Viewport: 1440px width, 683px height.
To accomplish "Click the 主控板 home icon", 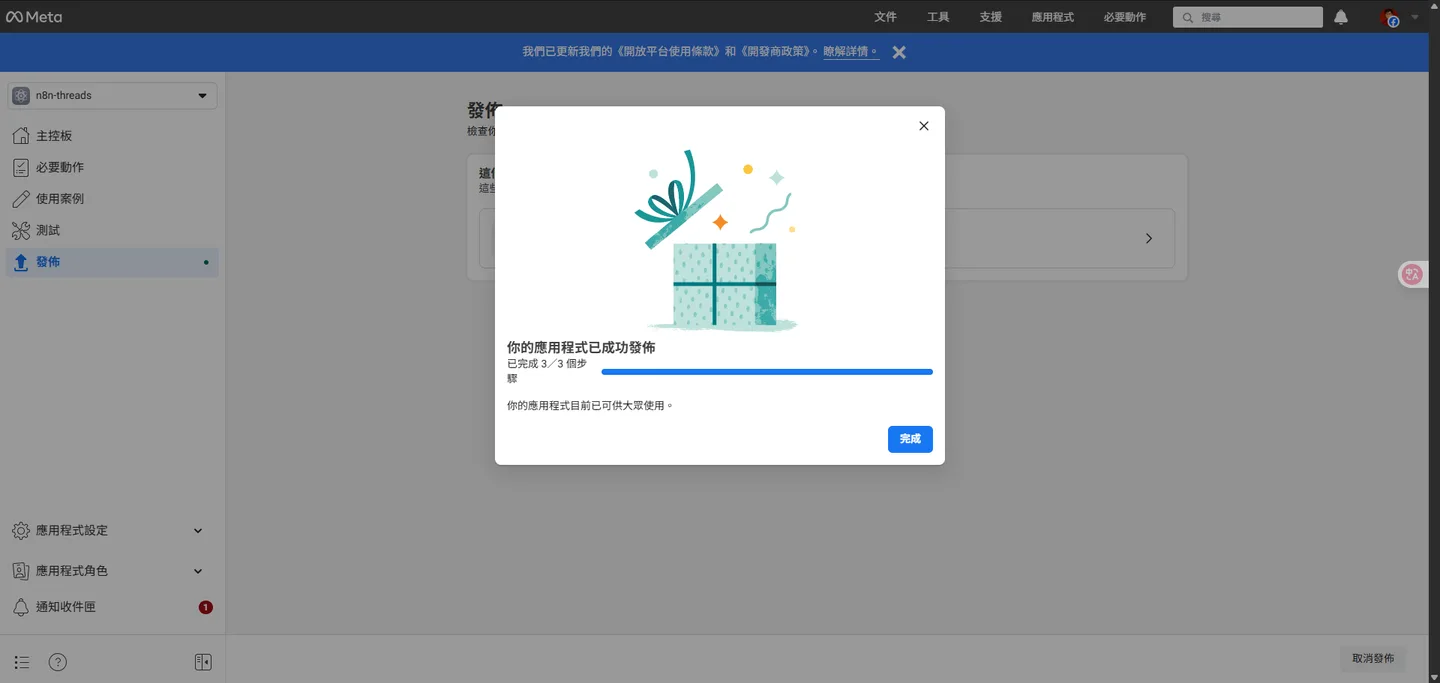I will [x=21, y=136].
